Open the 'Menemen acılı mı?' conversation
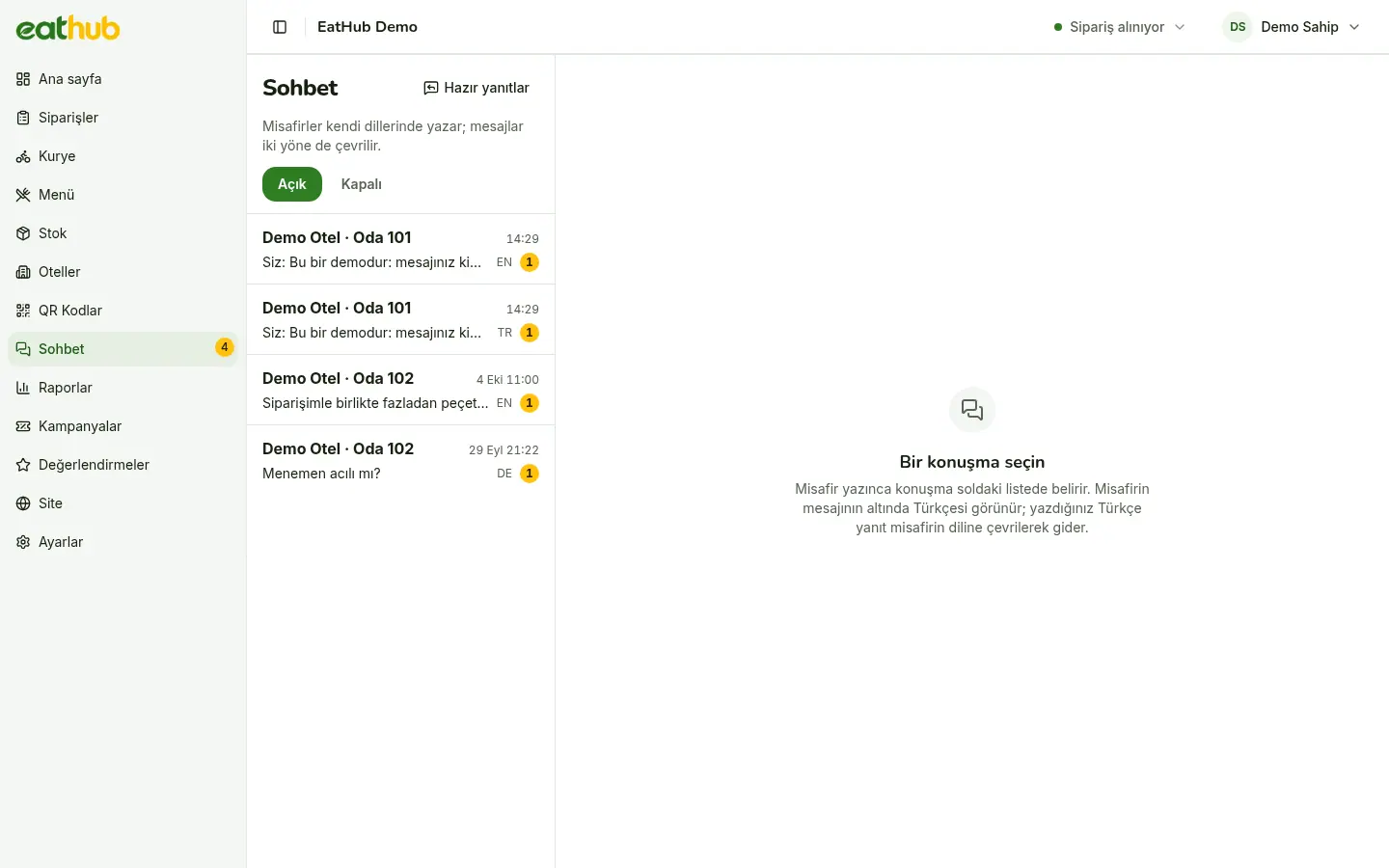The image size is (1389, 868). point(400,460)
